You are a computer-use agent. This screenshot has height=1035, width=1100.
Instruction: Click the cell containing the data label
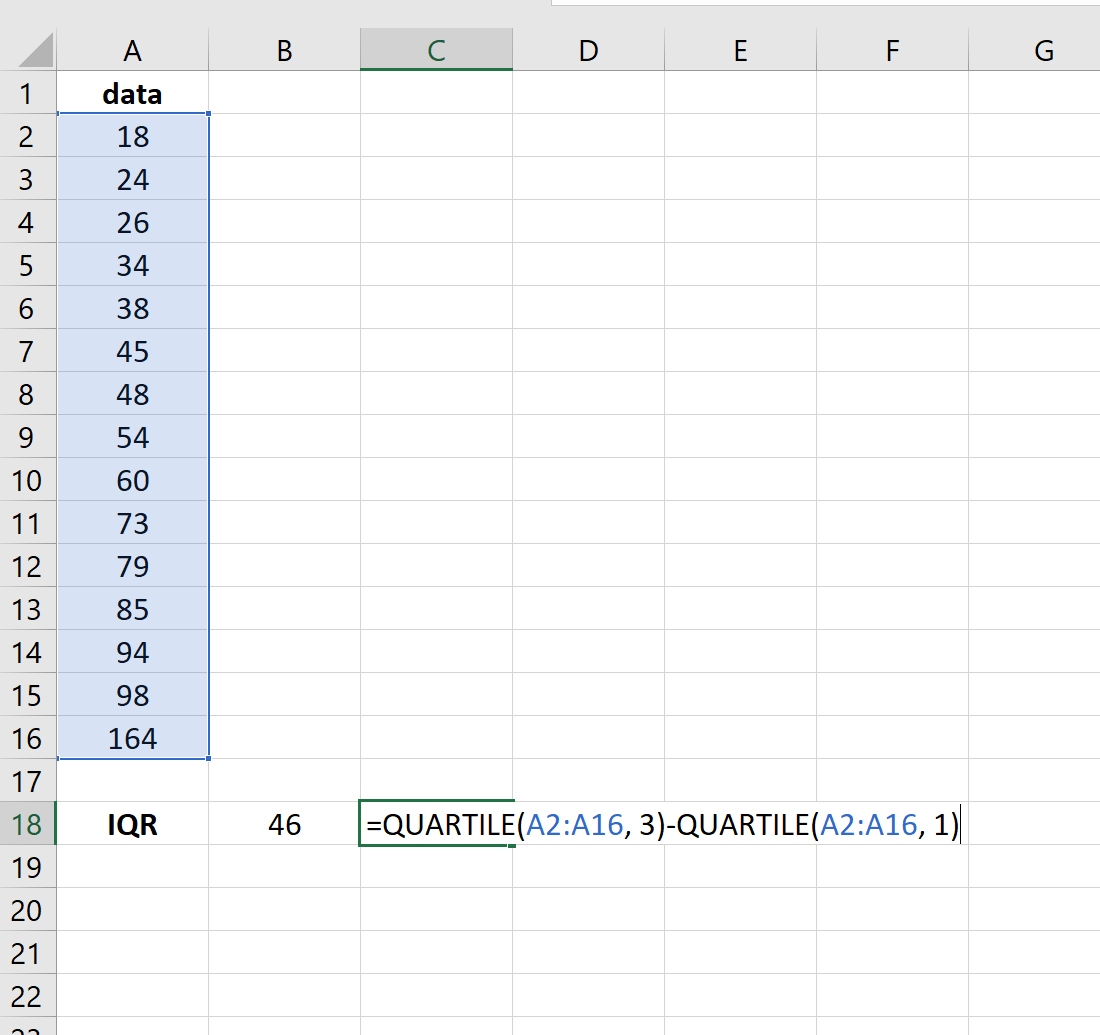click(x=133, y=93)
